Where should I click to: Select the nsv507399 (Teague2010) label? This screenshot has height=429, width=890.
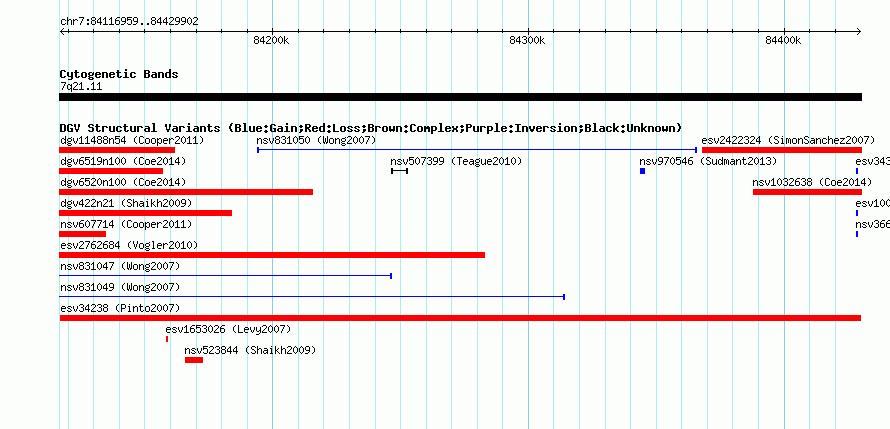tap(456, 161)
